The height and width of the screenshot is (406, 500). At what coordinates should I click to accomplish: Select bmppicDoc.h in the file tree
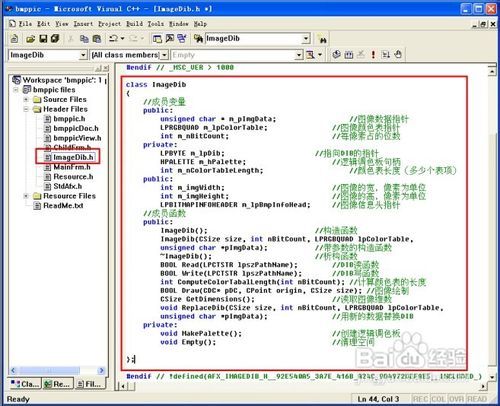tap(76, 128)
